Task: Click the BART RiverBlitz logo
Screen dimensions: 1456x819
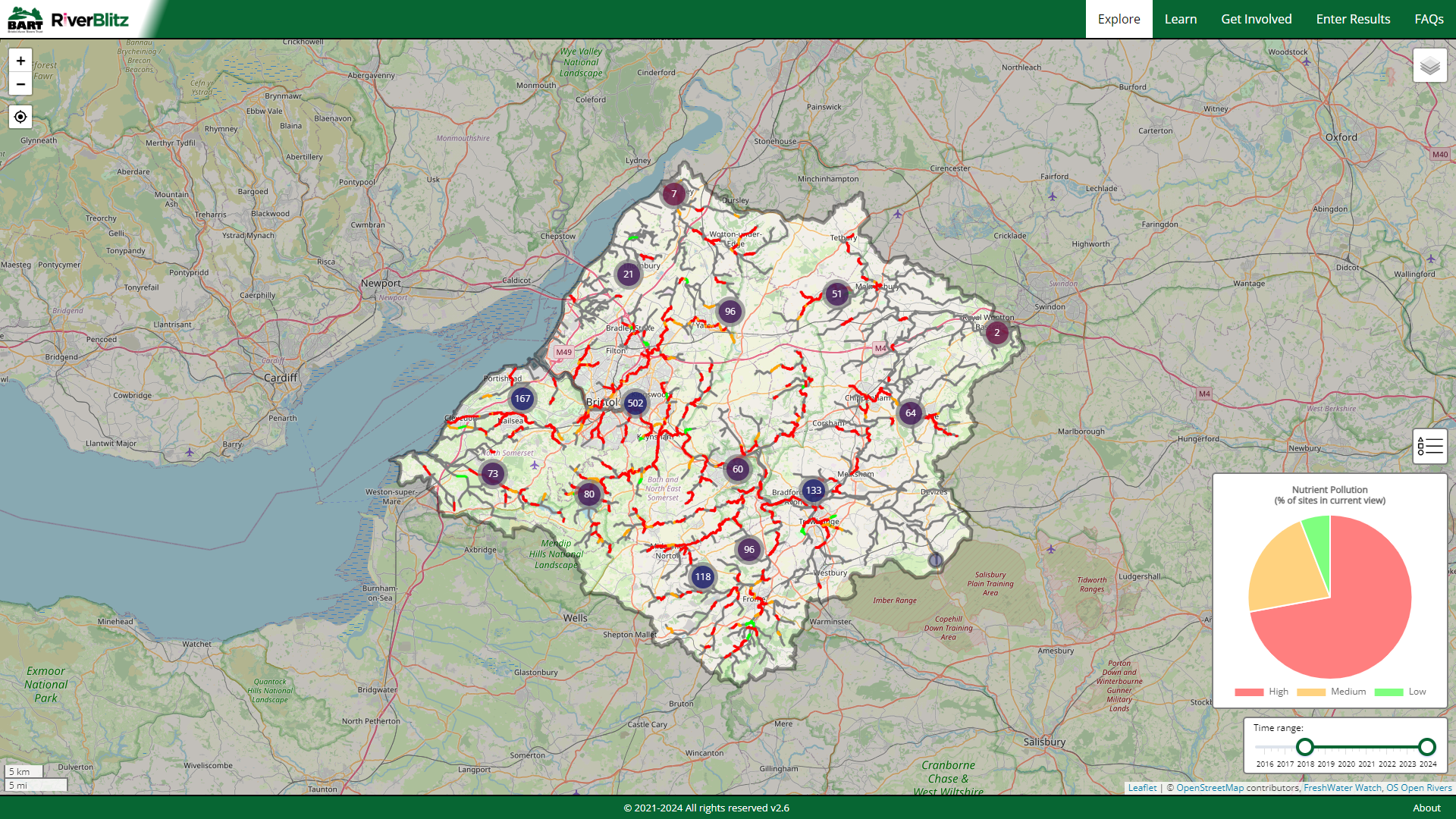Action: click(68, 19)
